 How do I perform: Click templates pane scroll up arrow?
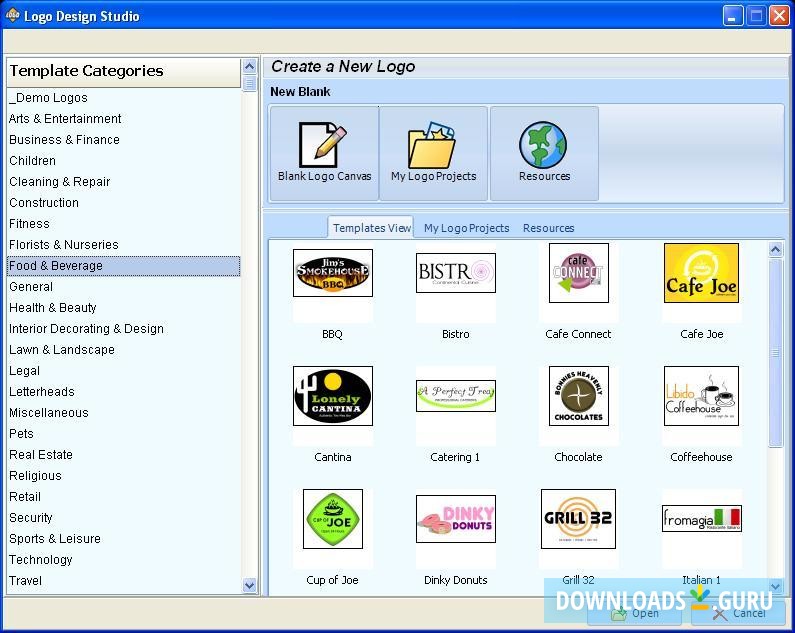click(775, 249)
